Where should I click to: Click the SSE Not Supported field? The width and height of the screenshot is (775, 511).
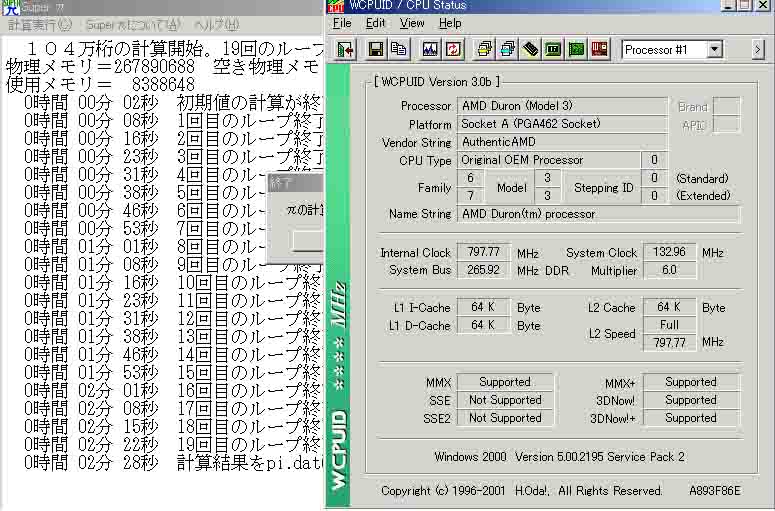point(505,400)
